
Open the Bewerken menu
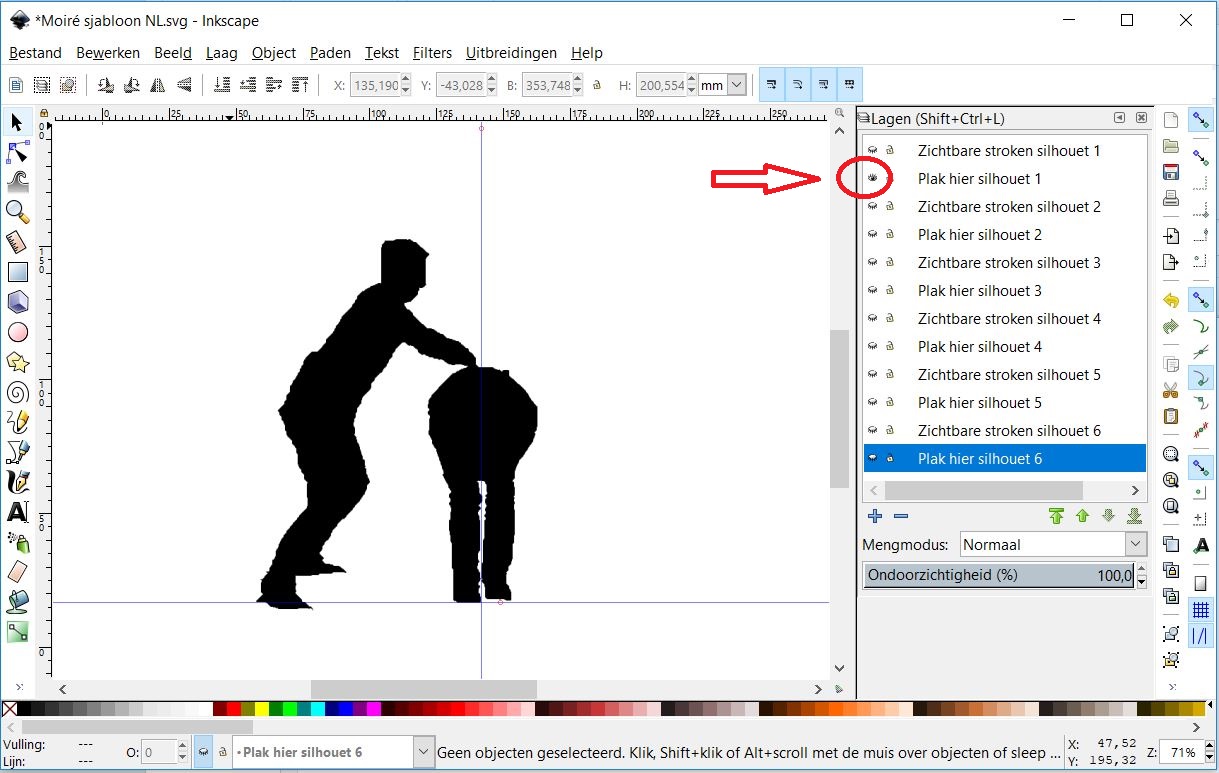tap(108, 53)
